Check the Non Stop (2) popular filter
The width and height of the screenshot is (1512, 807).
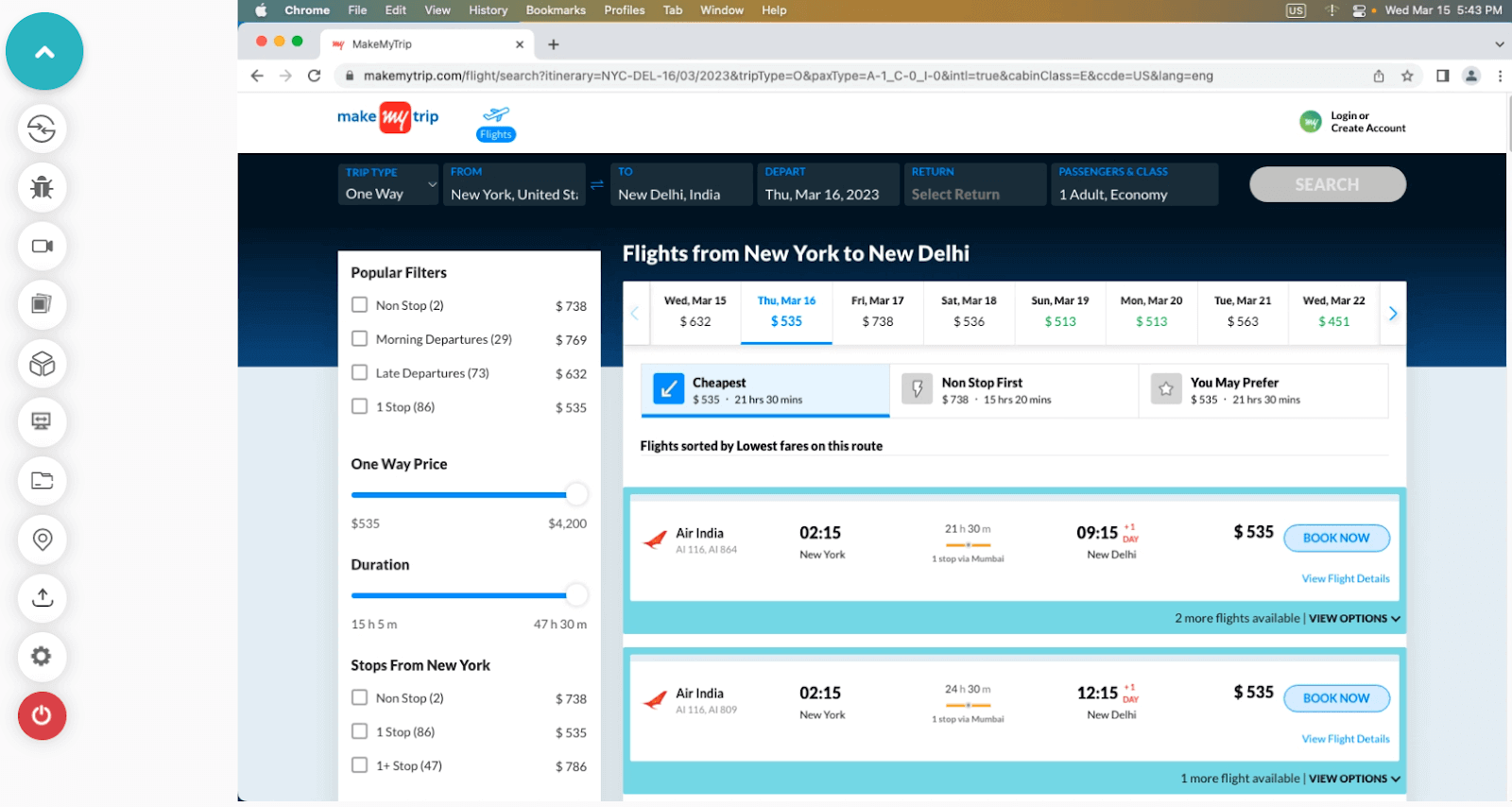(x=359, y=305)
